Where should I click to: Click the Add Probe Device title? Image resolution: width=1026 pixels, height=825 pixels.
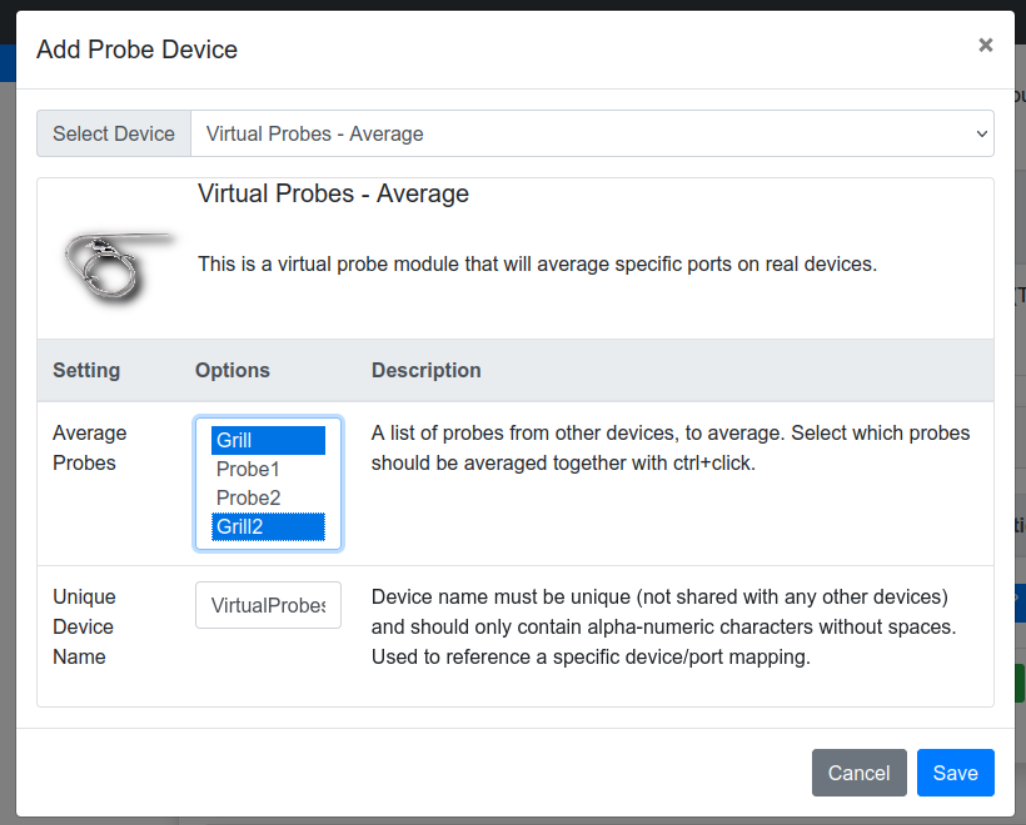click(x=137, y=49)
